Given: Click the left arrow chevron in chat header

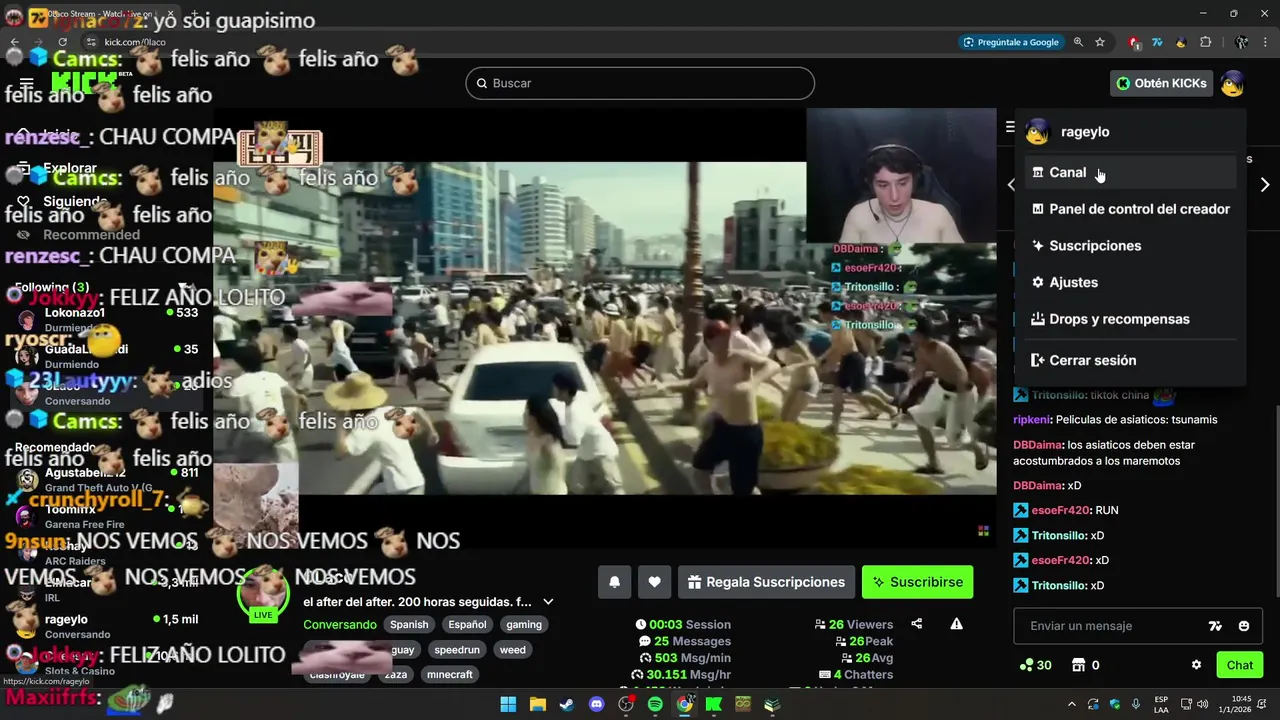Looking at the screenshot, I should click(x=1010, y=185).
